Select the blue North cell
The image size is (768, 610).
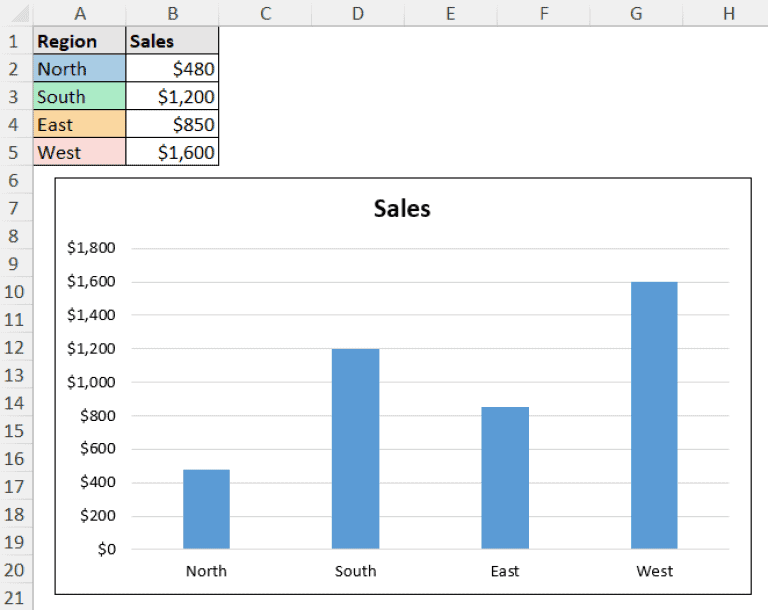point(79,69)
